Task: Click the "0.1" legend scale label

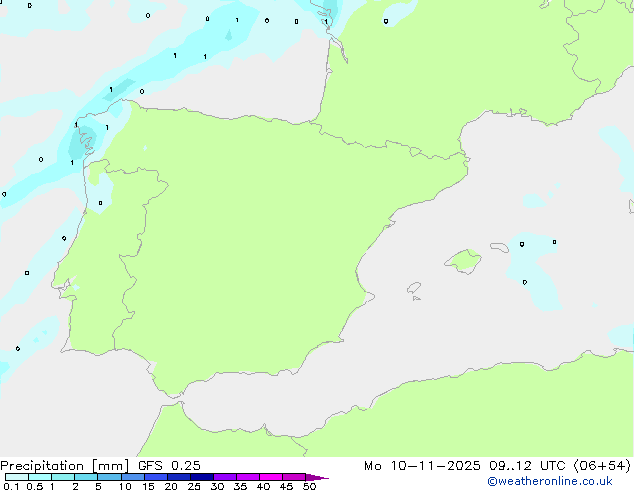Action: pos(11,486)
